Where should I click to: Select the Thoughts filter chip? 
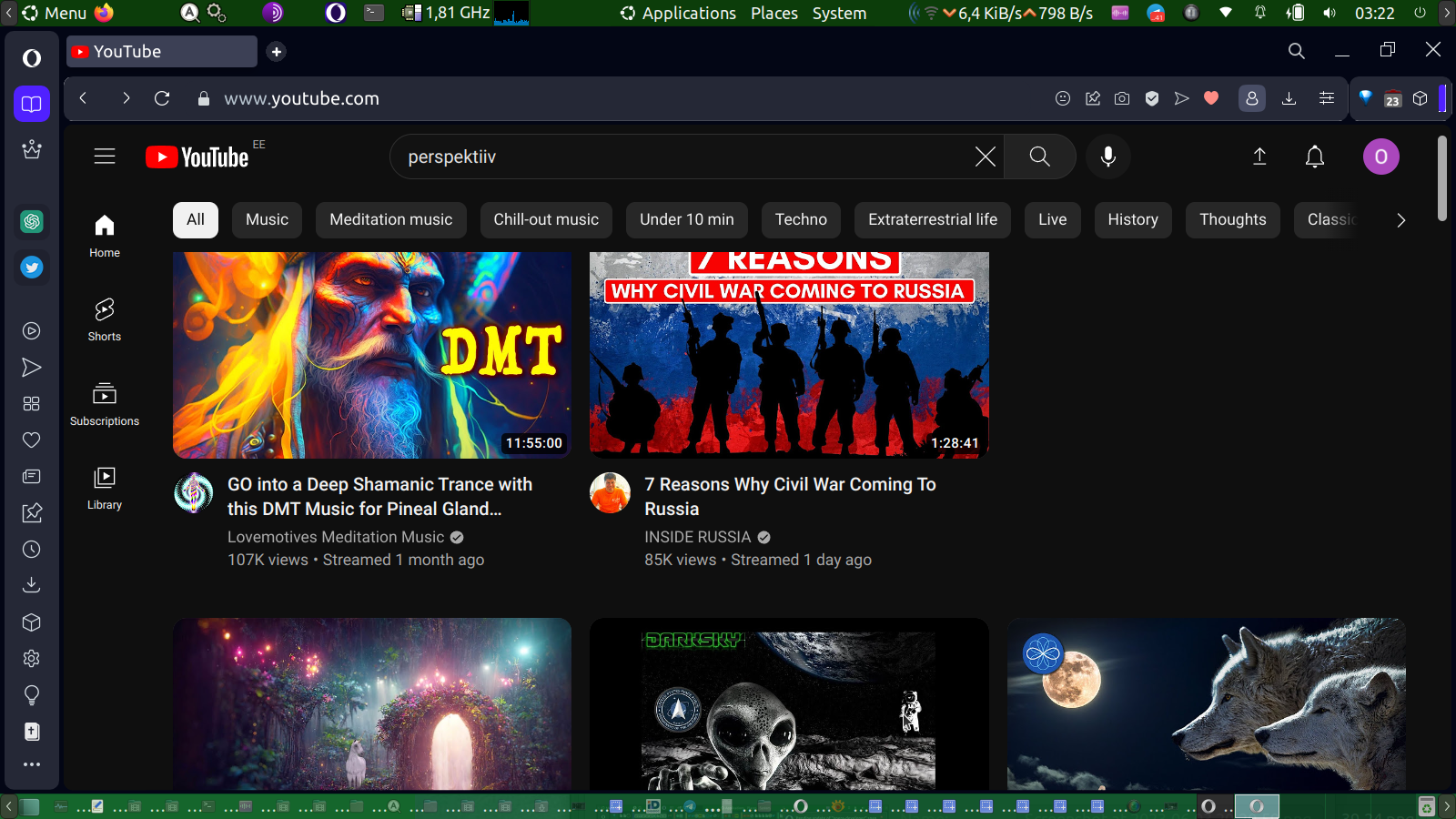point(1233,219)
